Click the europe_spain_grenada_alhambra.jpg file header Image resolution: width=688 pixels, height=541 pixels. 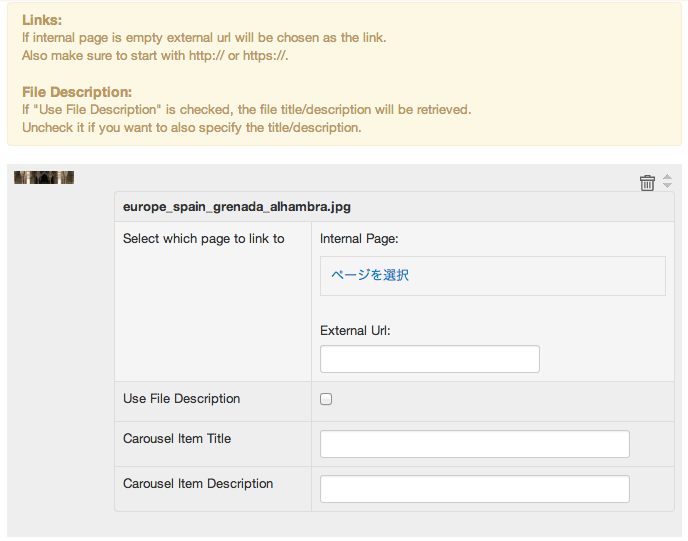[236, 207]
